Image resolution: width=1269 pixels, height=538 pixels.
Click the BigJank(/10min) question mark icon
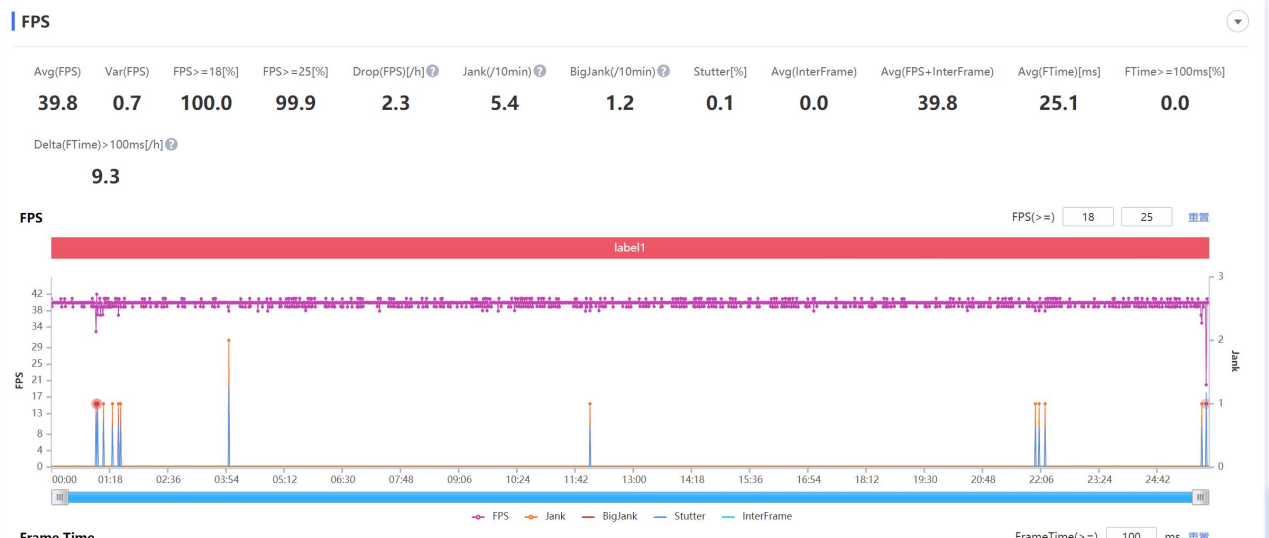(x=664, y=72)
